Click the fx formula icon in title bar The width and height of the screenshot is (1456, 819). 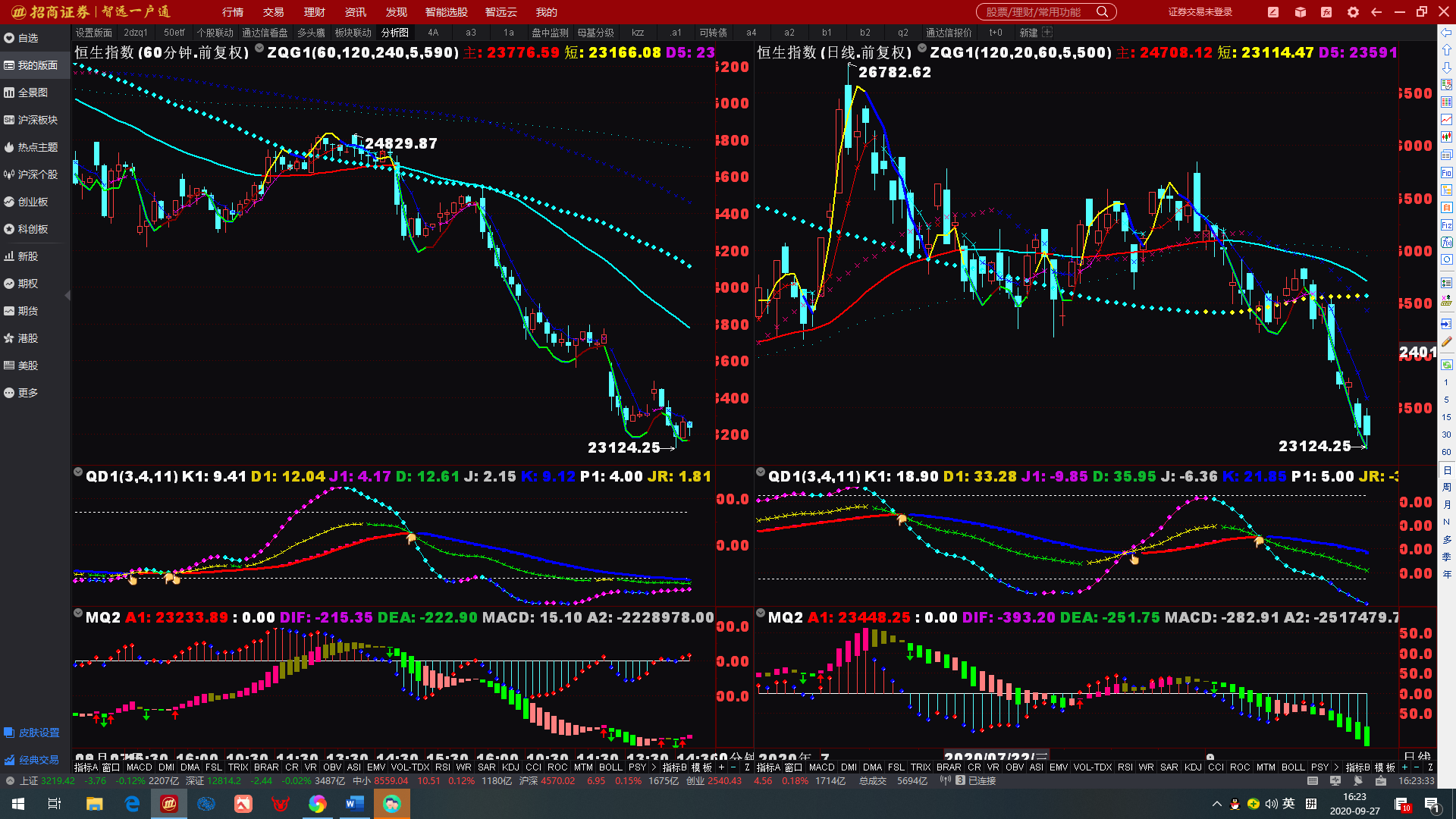(1326, 12)
